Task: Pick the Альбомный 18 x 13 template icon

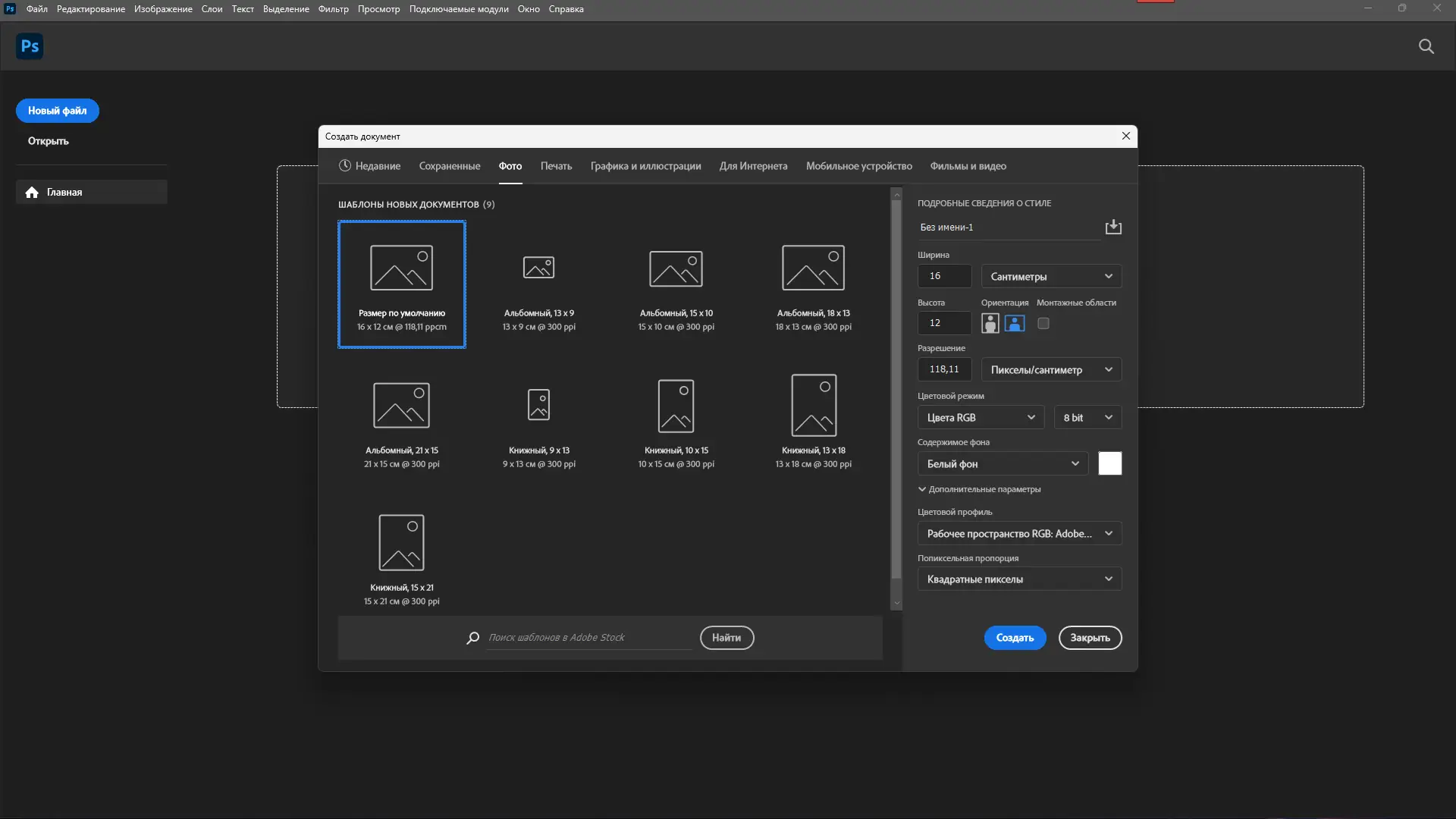Action: point(813,268)
